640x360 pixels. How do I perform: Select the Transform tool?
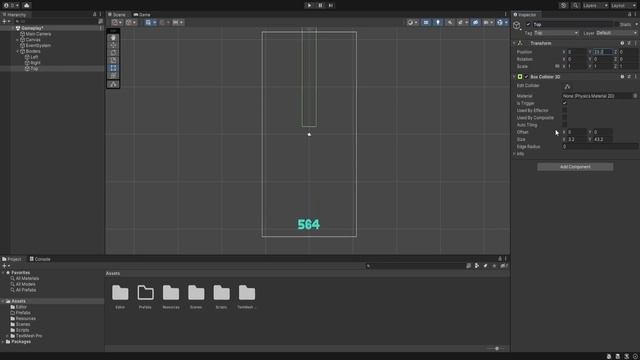113,76
